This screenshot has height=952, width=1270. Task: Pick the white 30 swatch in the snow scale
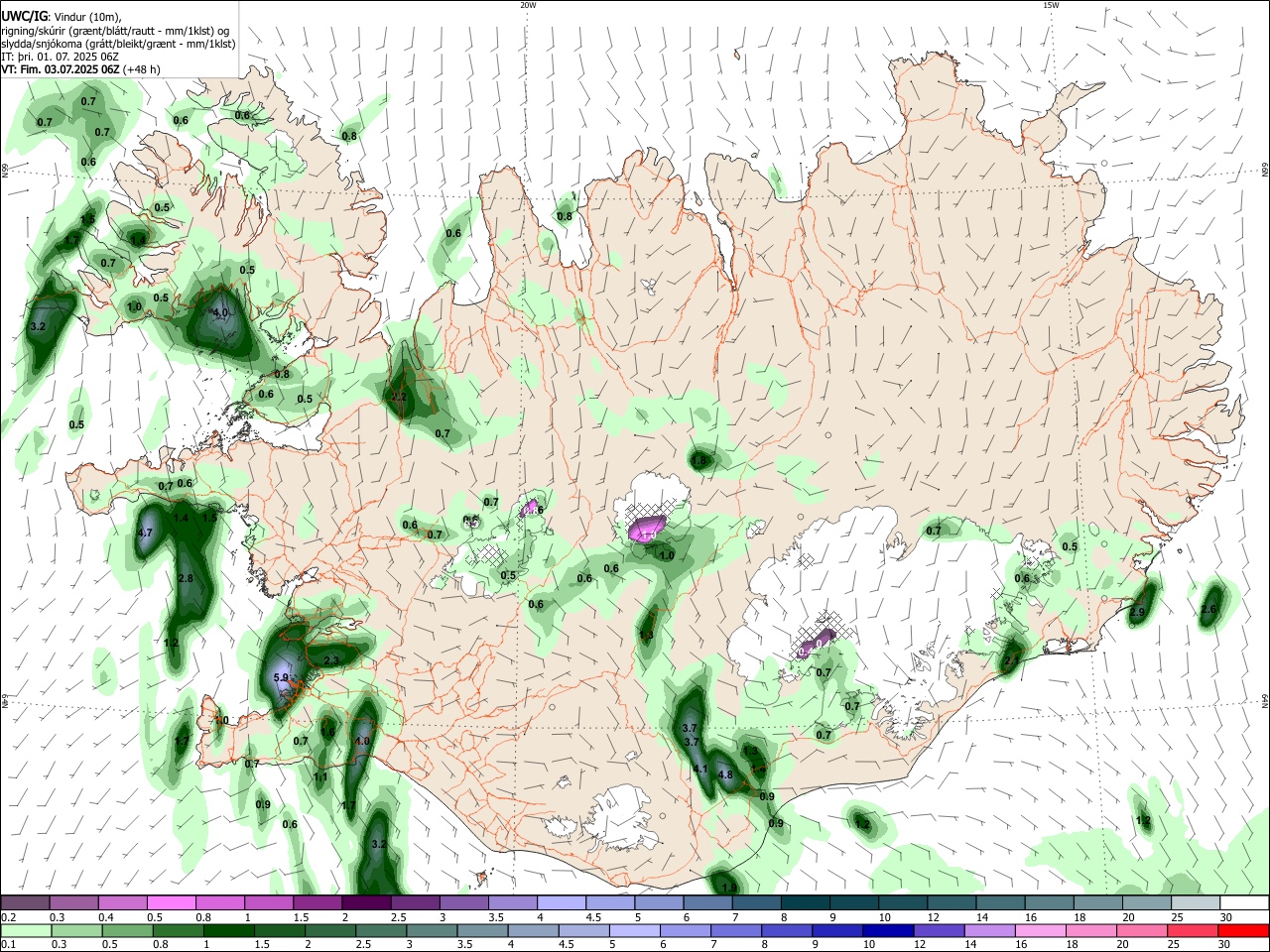pos(1245,902)
